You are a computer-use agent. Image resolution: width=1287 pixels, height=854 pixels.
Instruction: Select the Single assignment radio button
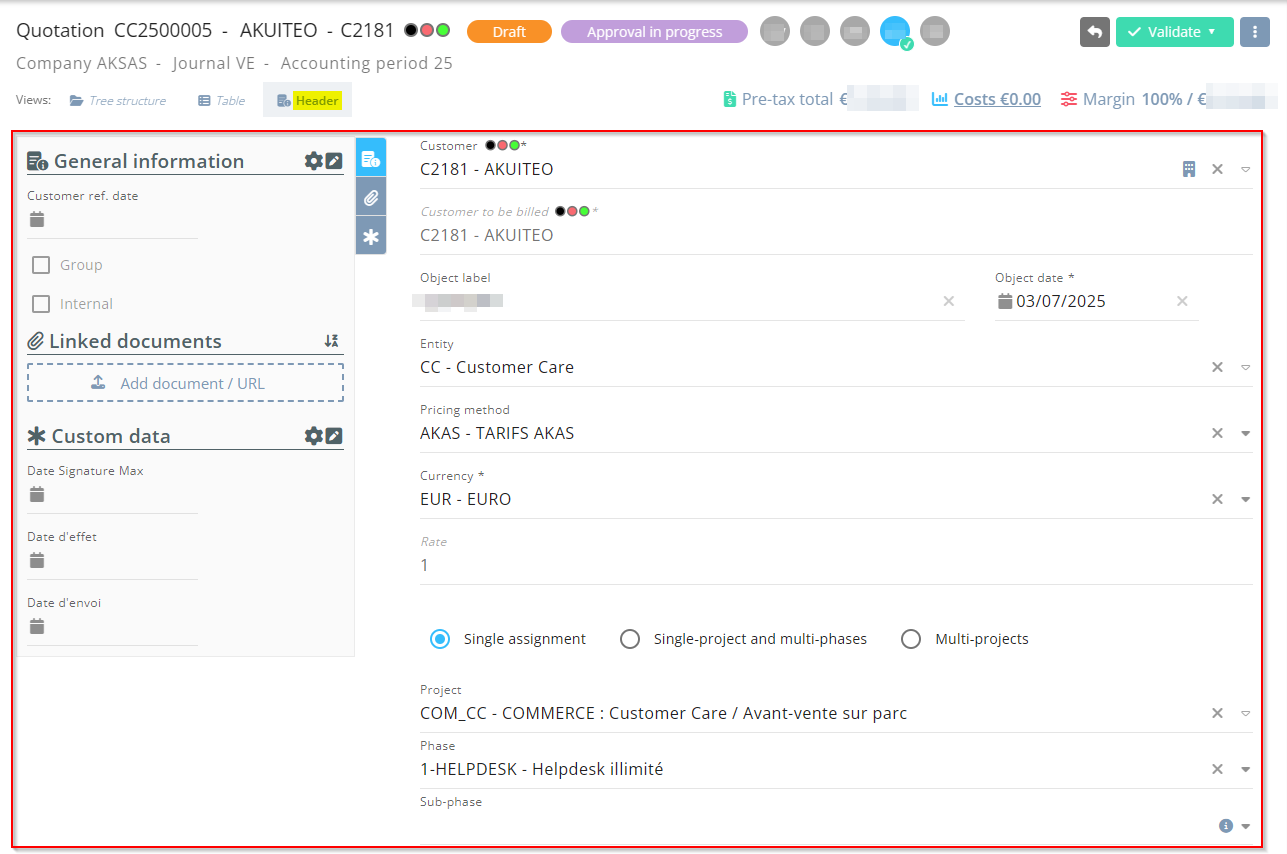point(440,639)
